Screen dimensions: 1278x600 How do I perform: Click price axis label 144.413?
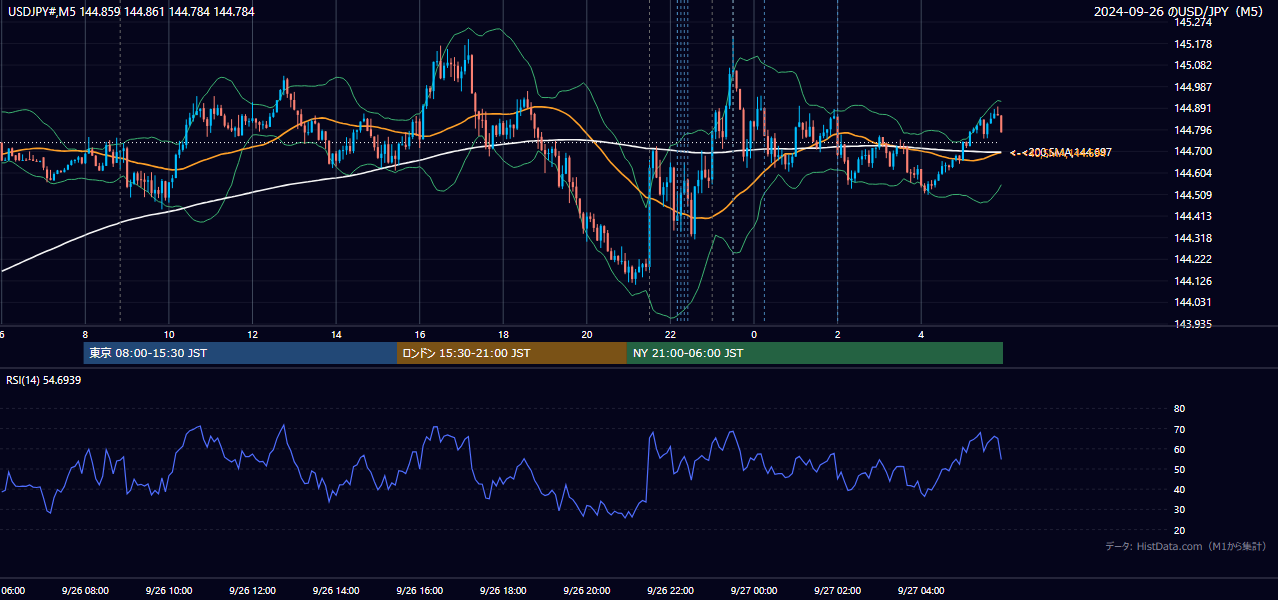coord(1193,216)
